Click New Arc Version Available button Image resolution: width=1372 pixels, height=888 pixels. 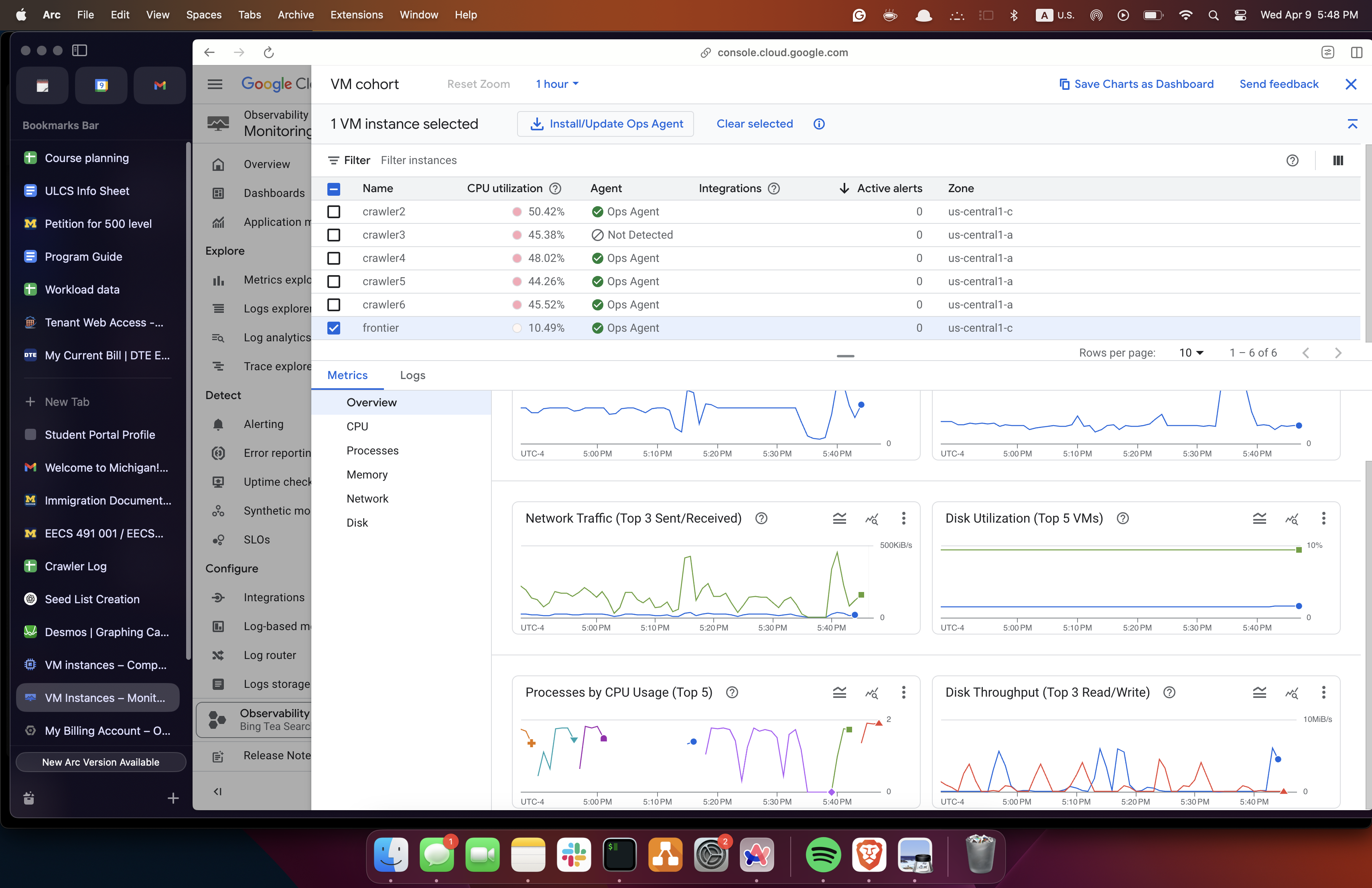click(101, 762)
